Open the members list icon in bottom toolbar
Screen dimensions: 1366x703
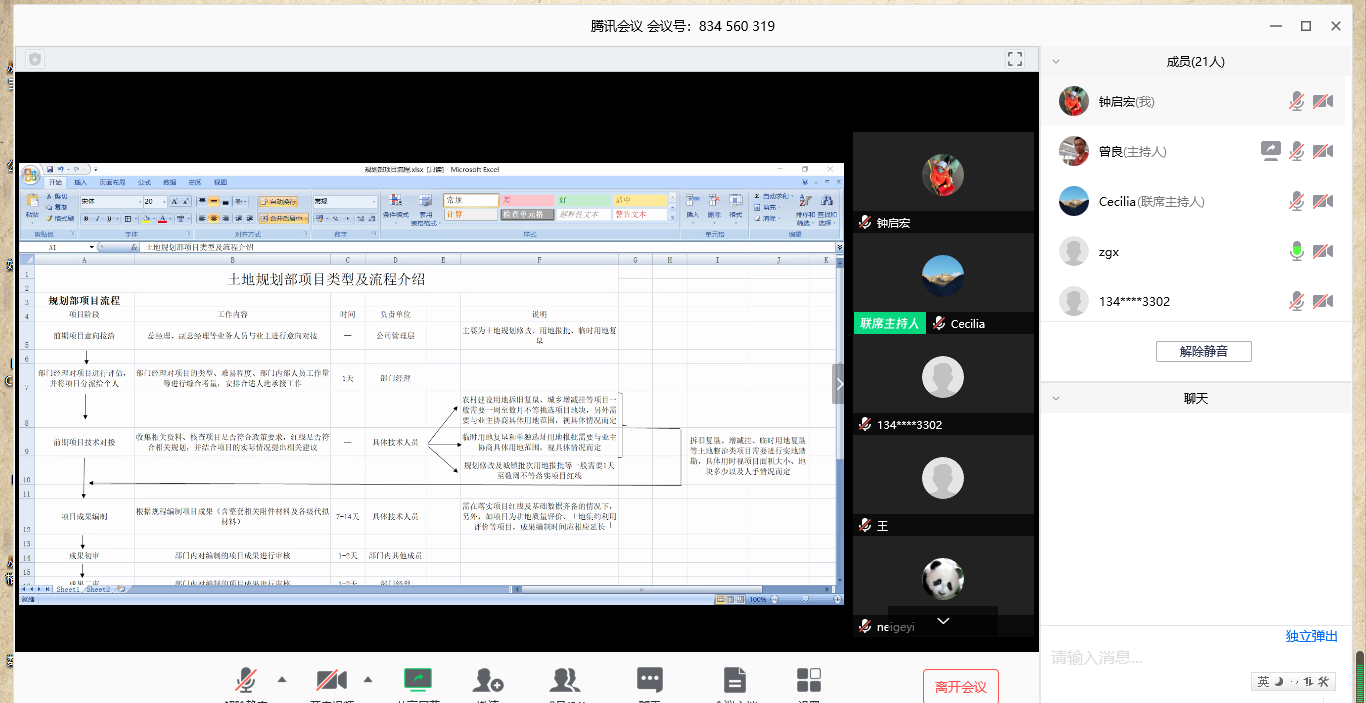(x=565, y=681)
